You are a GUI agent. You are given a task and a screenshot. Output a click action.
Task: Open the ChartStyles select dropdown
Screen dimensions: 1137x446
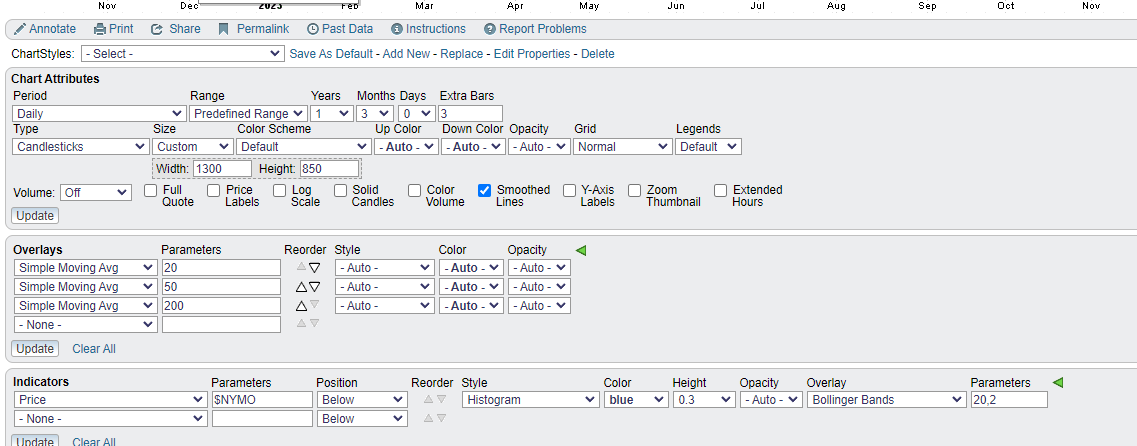click(x=183, y=54)
